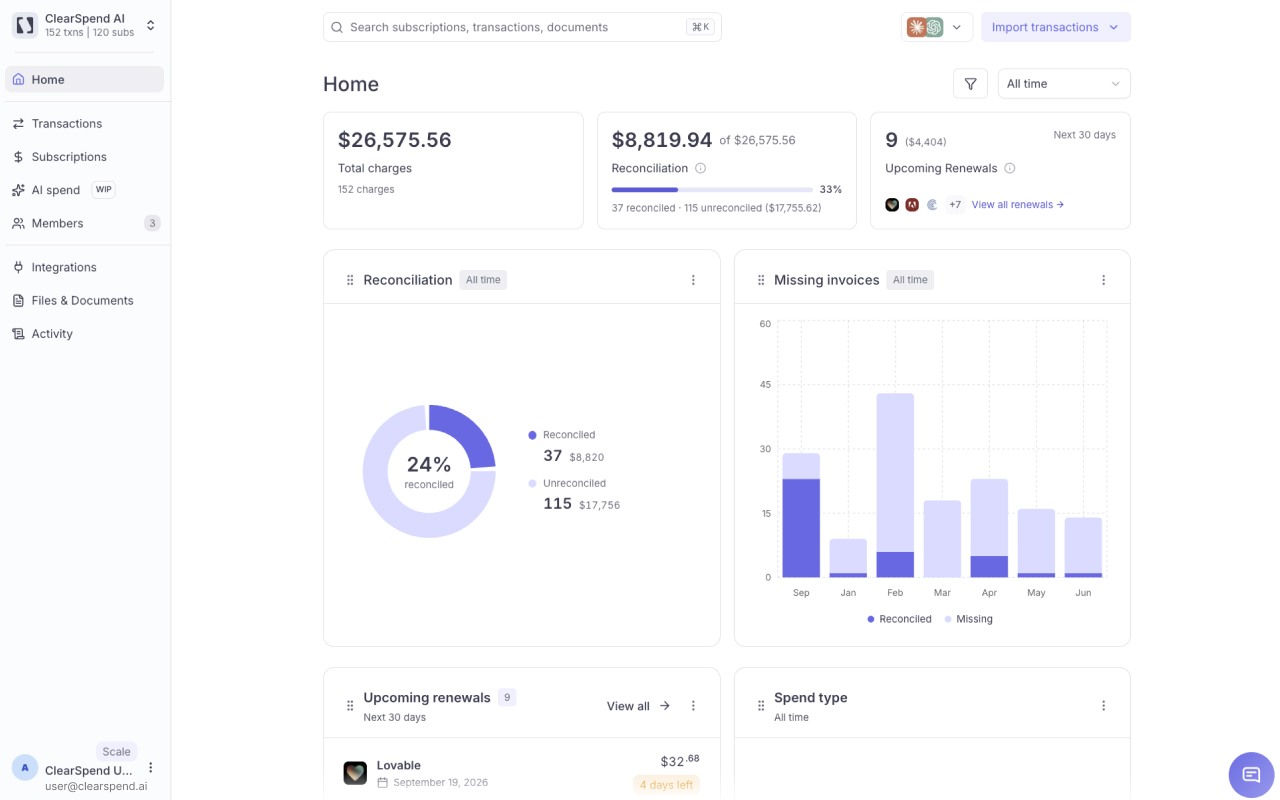The width and height of the screenshot is (1280, 800).
Task: Click the Missing legend dot under bar chart
Action: [x=948, y=619]
